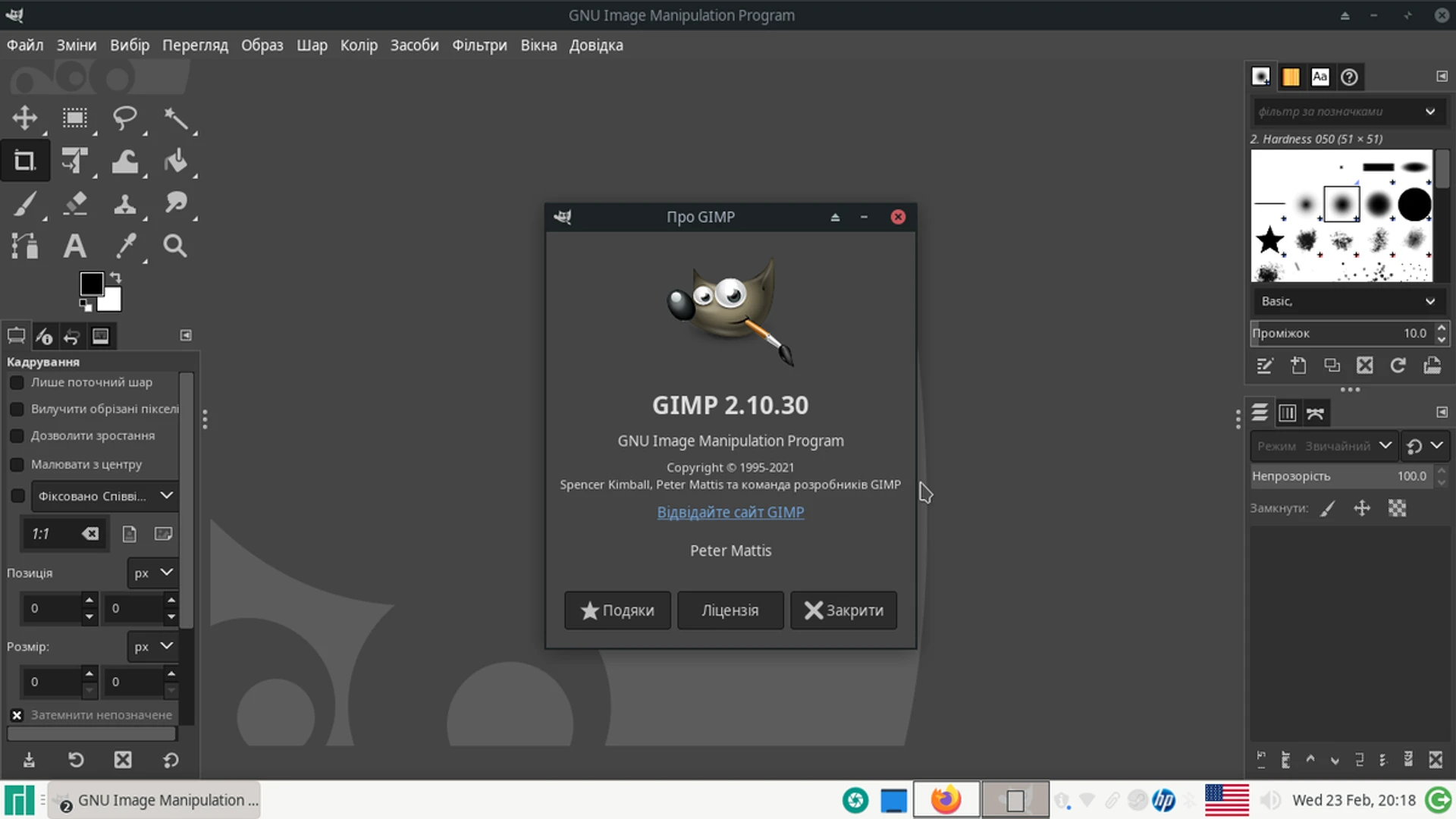1456x819 pixels.
Task: Open the Images tab in left dock
Action: pyautogui.click(x=100, y=336)
